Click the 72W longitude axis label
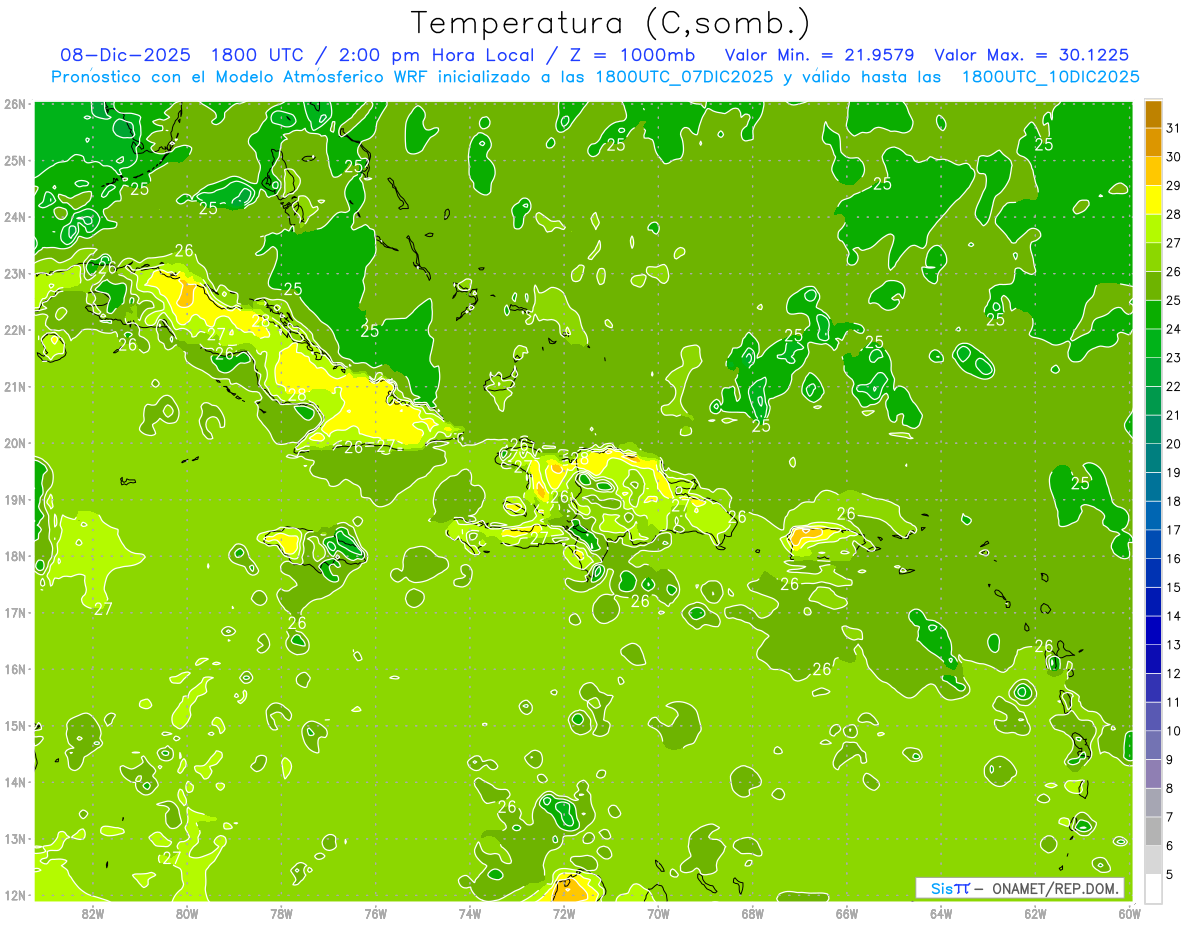The height and width of the screenshot is (927, 1200). (x=564, y=913)
